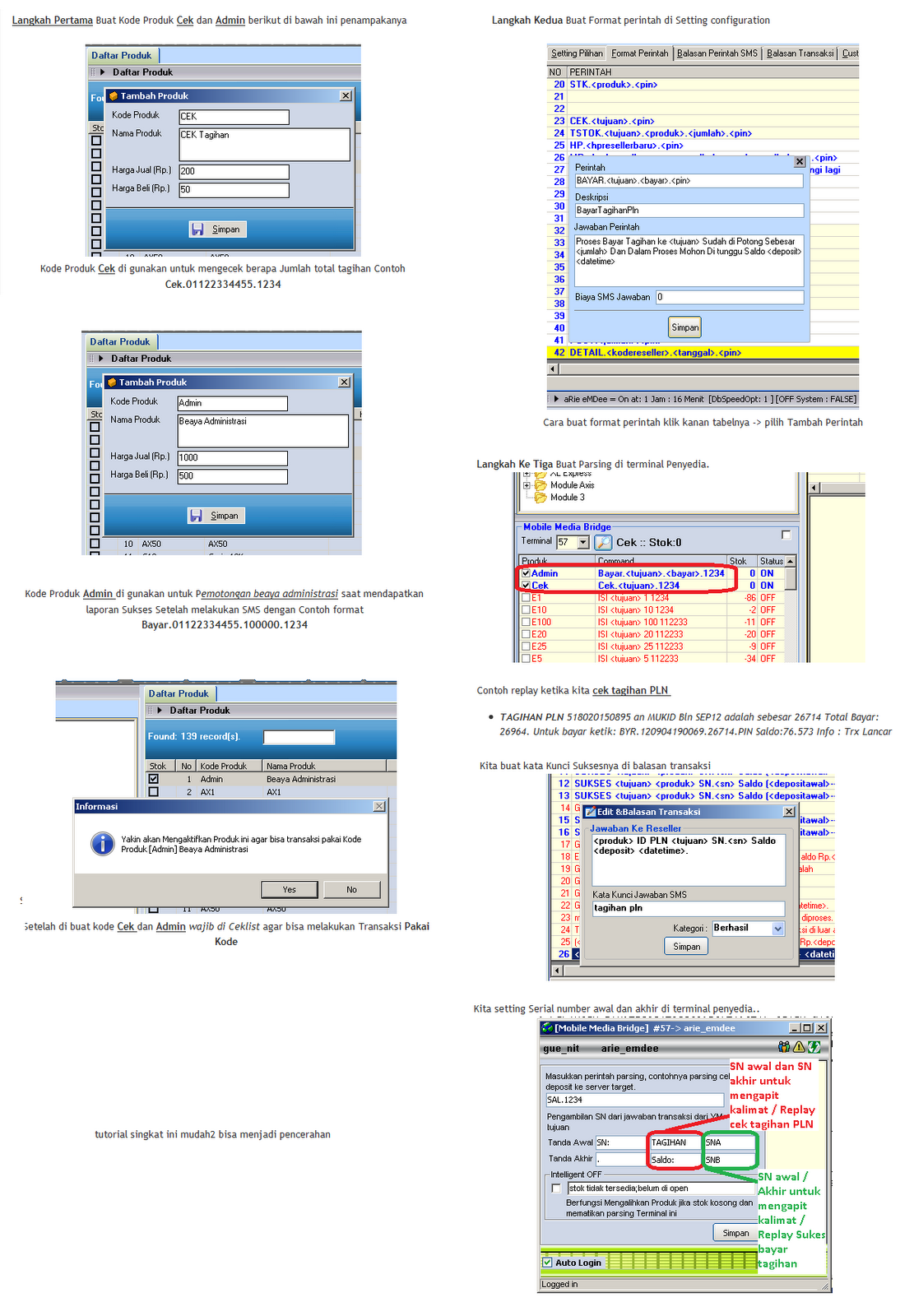This screenshot has width=914, height=1316.
Task: Click the Module 3 folder icon
Action: coord(541,498)
